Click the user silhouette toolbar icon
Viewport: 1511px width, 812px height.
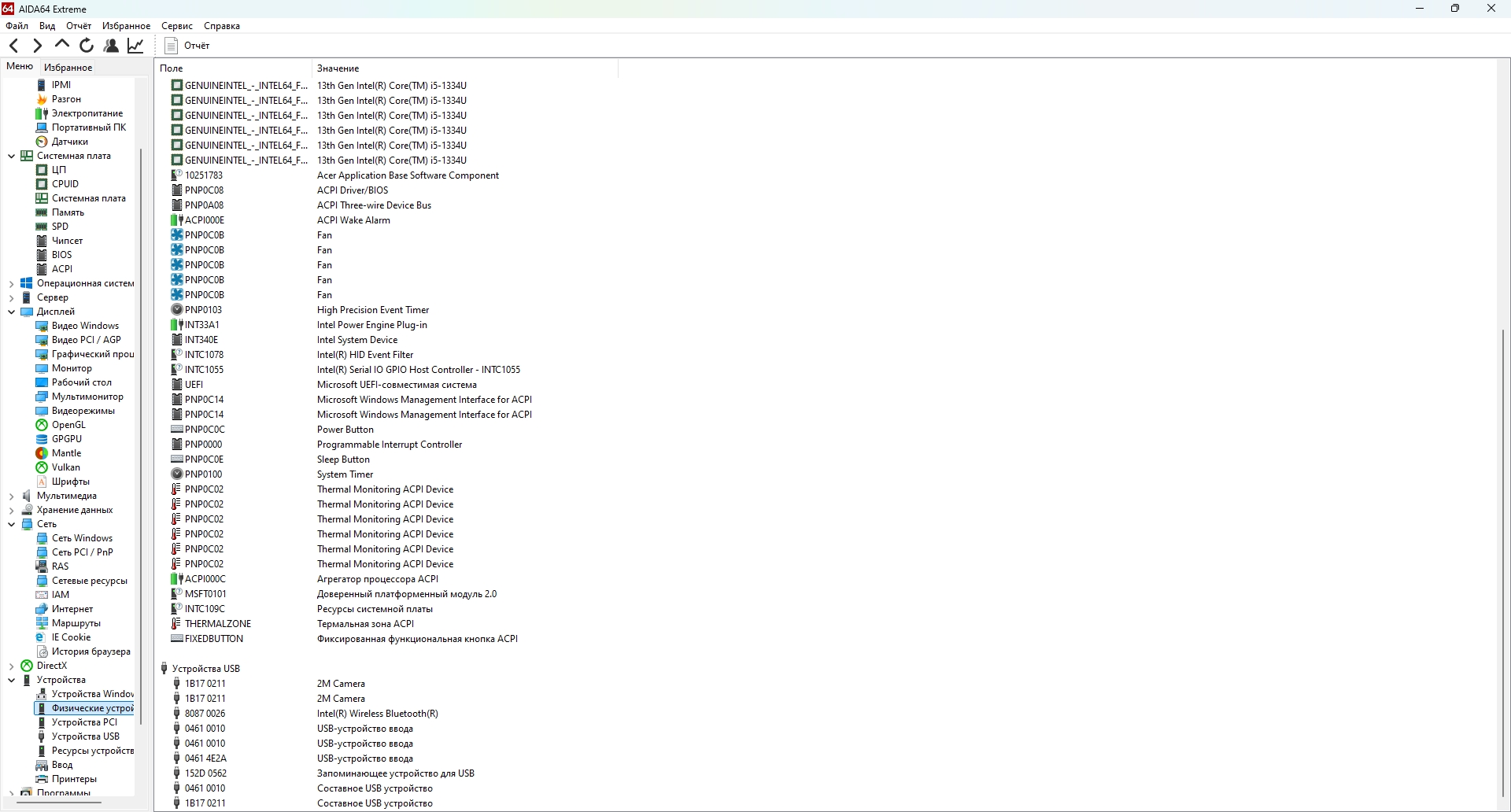111,46
